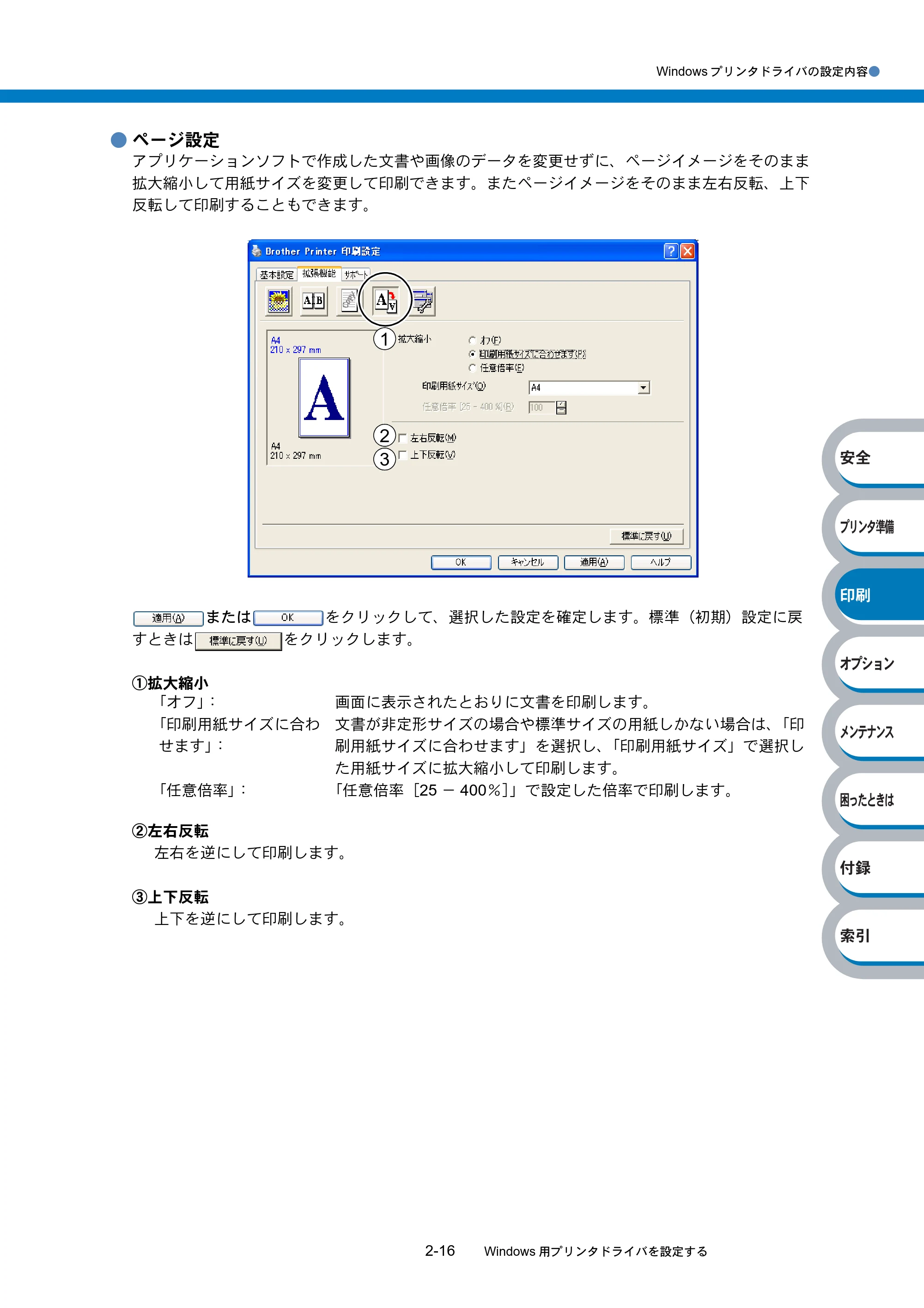Close the Brother Printer dialog
The height and width of the screenshot is (1308, 924).
pos(687,251)
